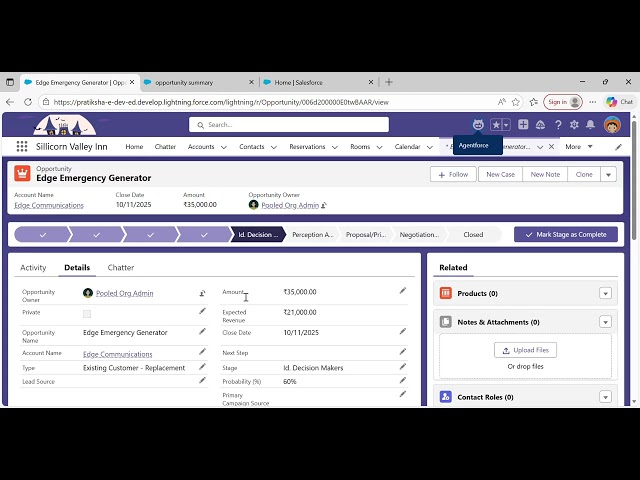Open a new browser tab
Image resolution: width=640 pixels, height=480 pixels.
pos(389,82)
